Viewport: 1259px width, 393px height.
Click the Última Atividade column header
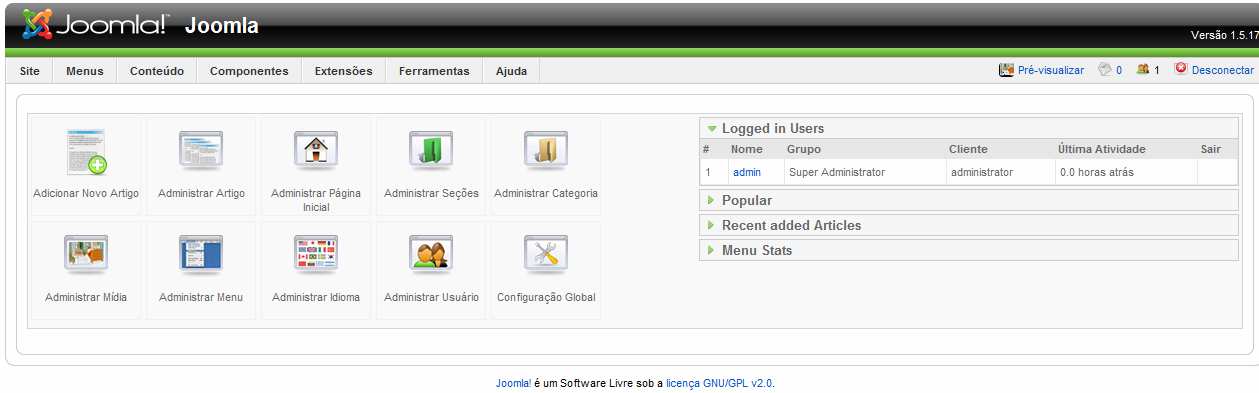1102,149
